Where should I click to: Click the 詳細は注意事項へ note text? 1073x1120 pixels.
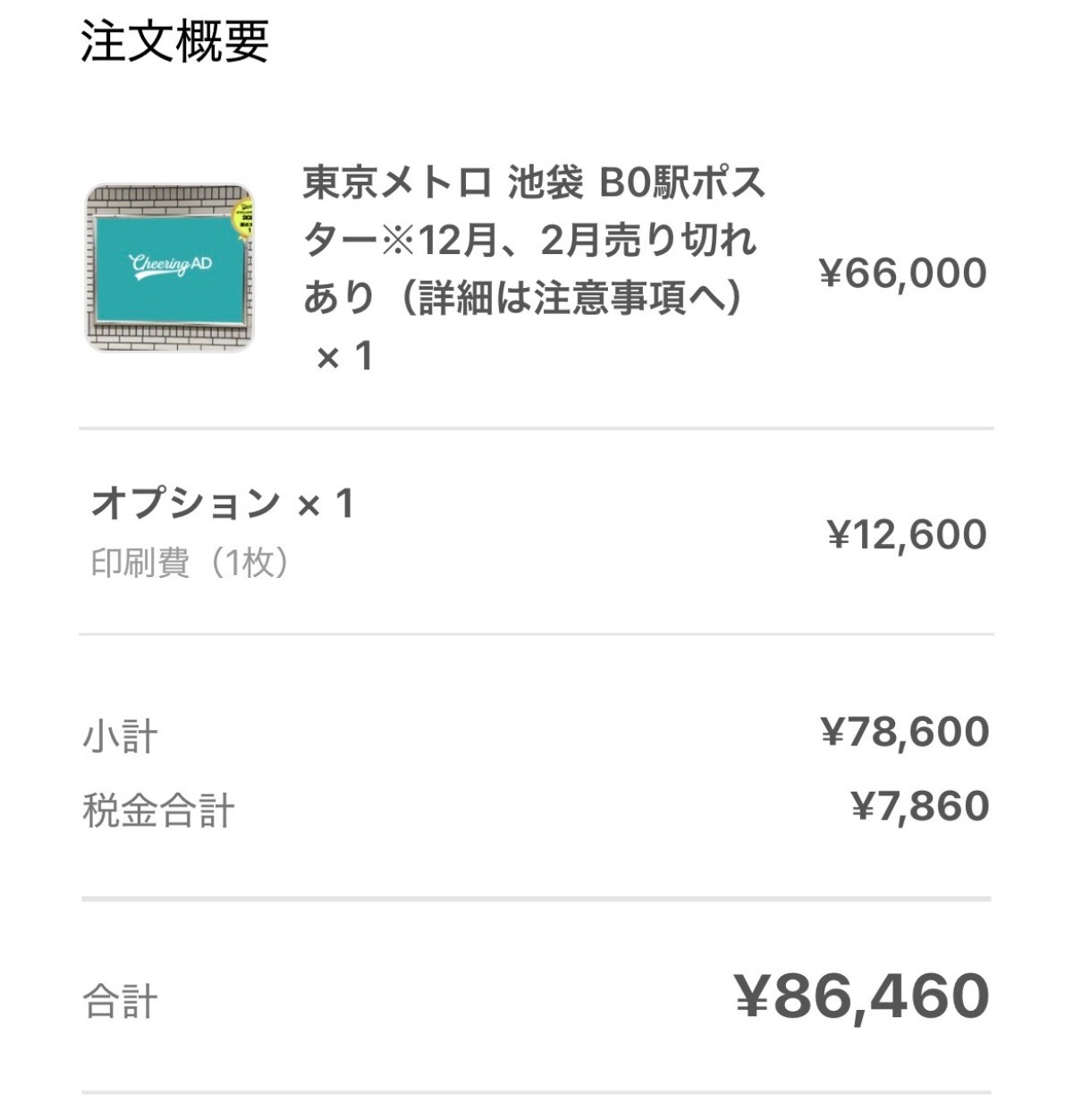572,299
